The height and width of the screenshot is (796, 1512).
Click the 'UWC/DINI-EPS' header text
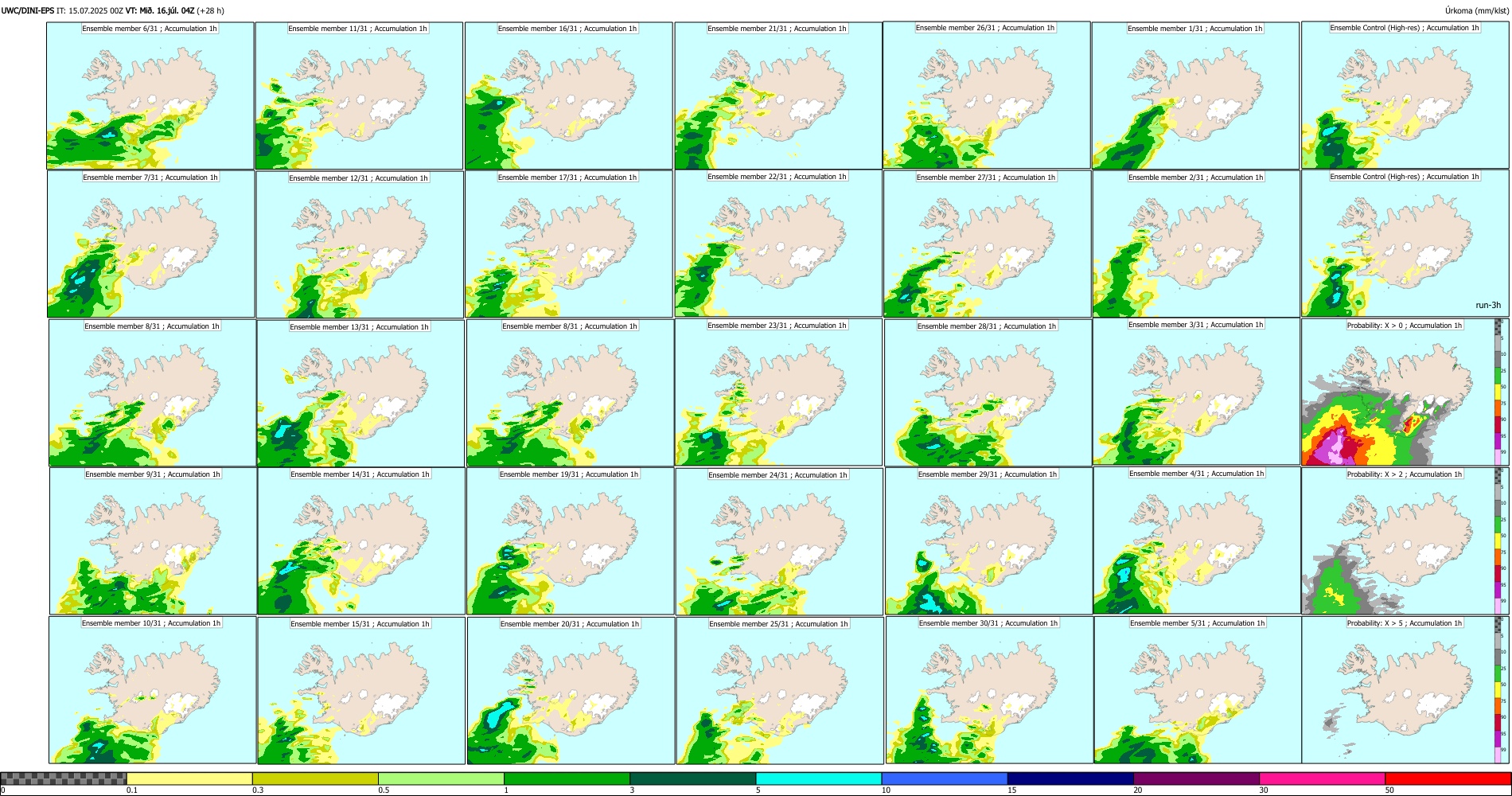pos(28,10)
